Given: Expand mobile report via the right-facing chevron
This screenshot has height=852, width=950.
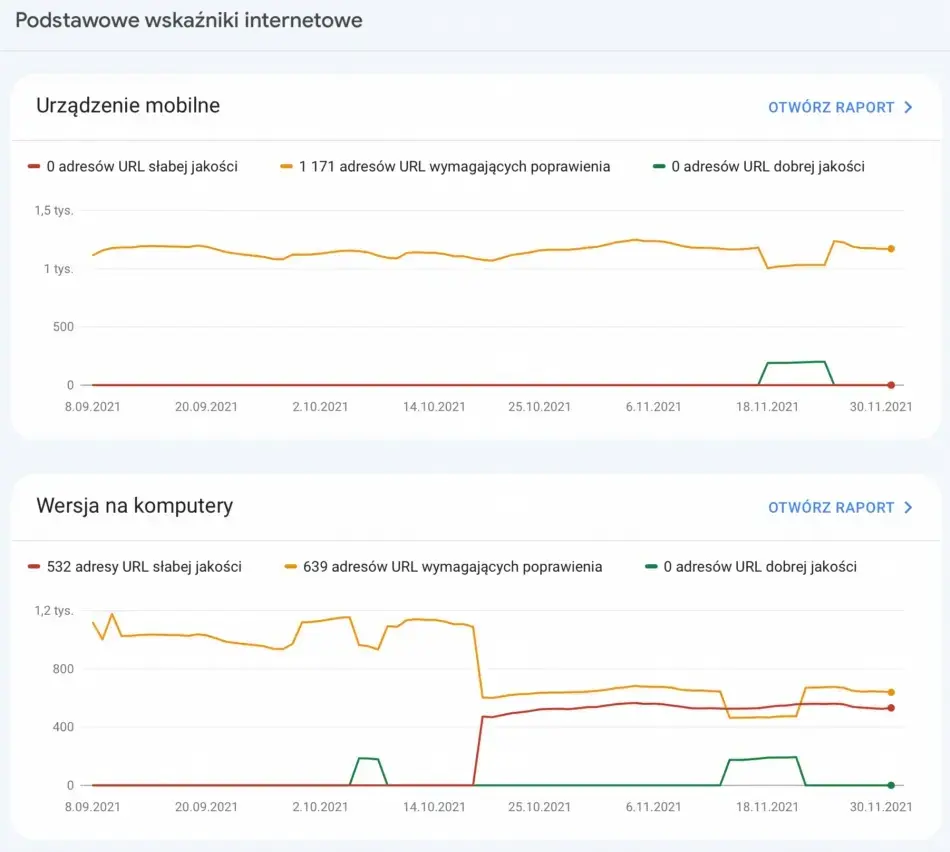Looking at the screenshot, I should click(907, 107).
